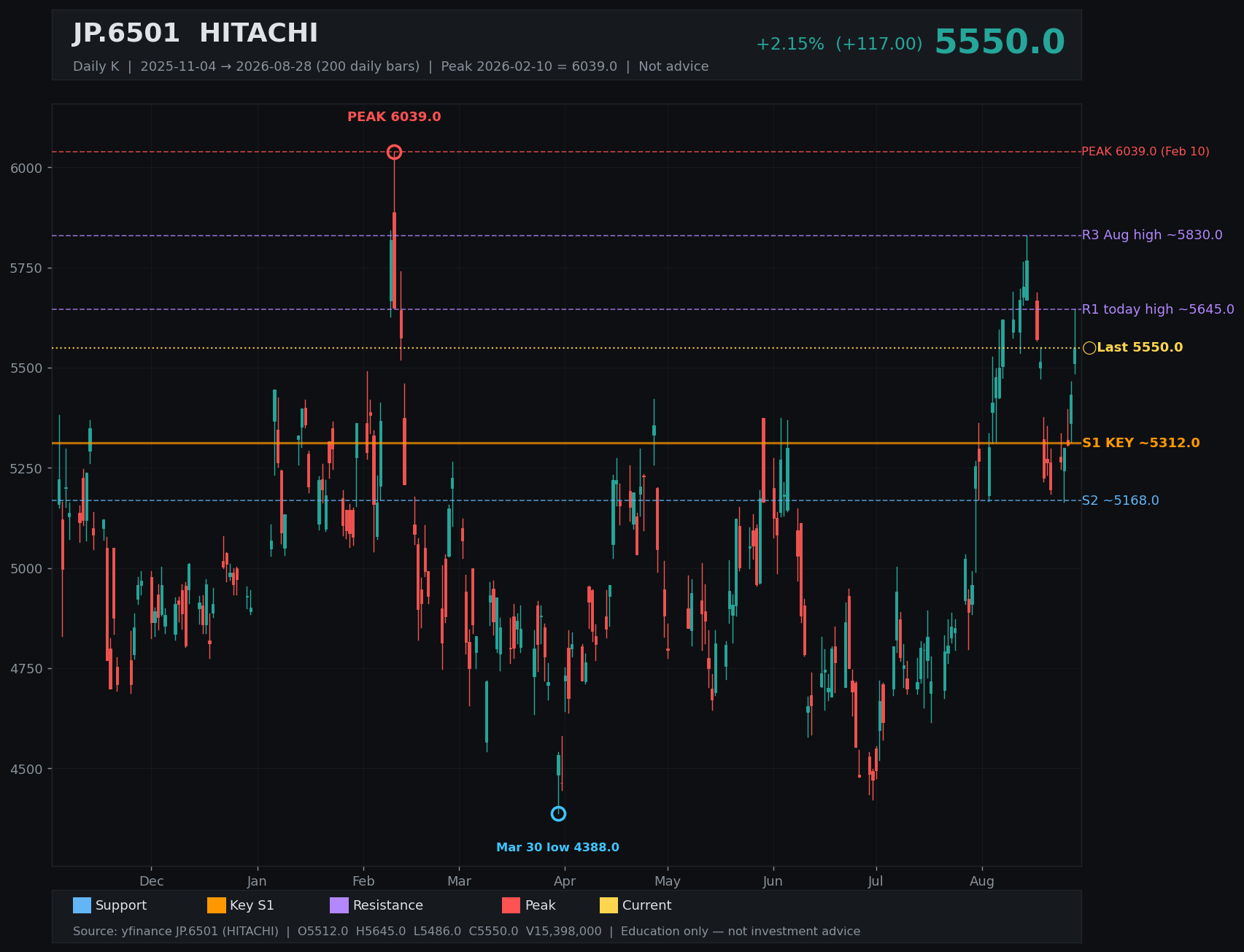Image resolution: width=1244 pixels, height=952 pixels.
Task: Click the 'PEAK 6039.0 (Feb 10)' right label
Action: (x=1146, y=152)
